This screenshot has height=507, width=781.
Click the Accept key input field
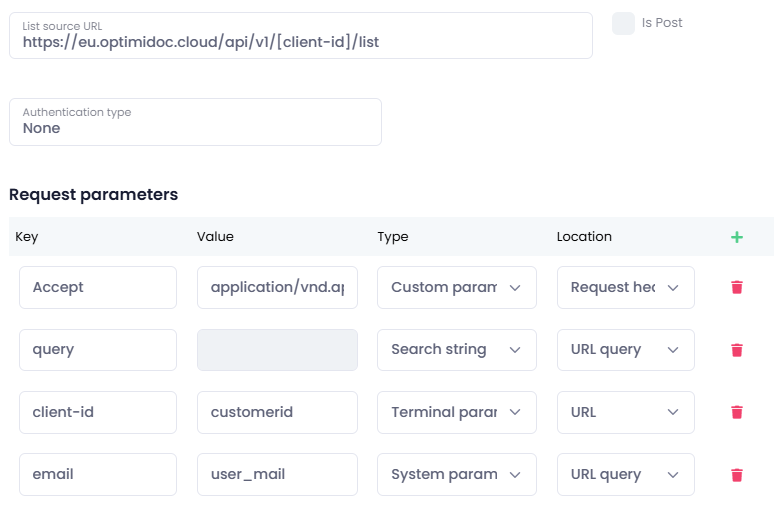(98, 287)
